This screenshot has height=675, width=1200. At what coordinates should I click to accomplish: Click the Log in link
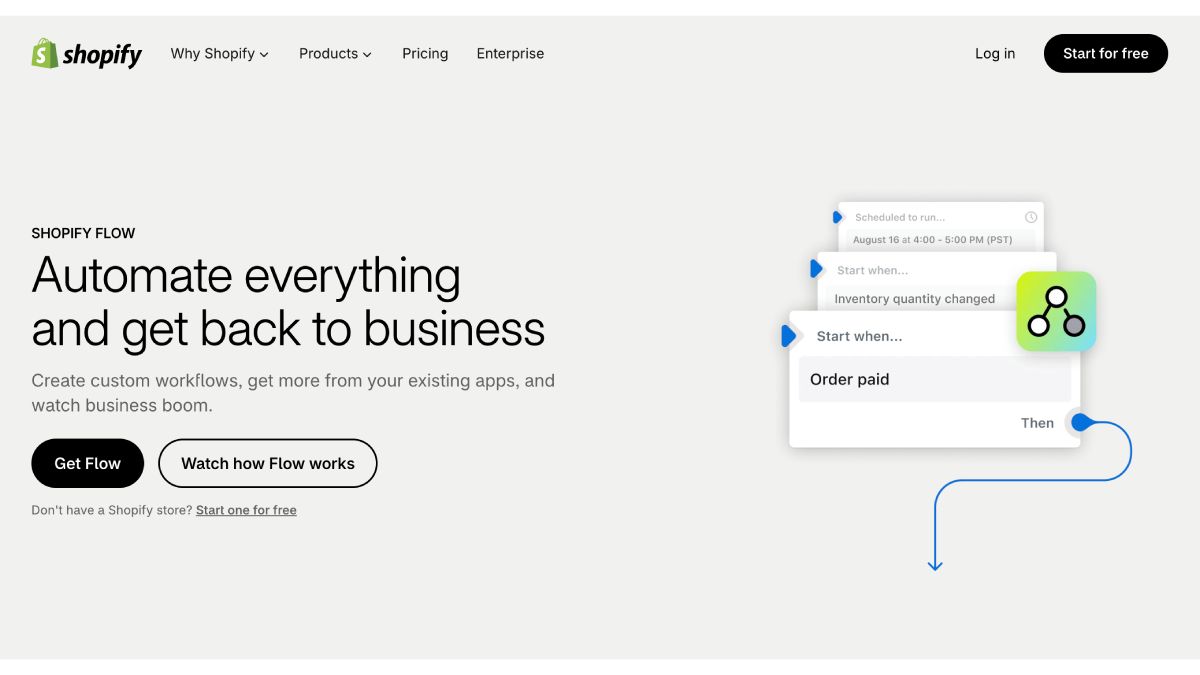point(995,54)
